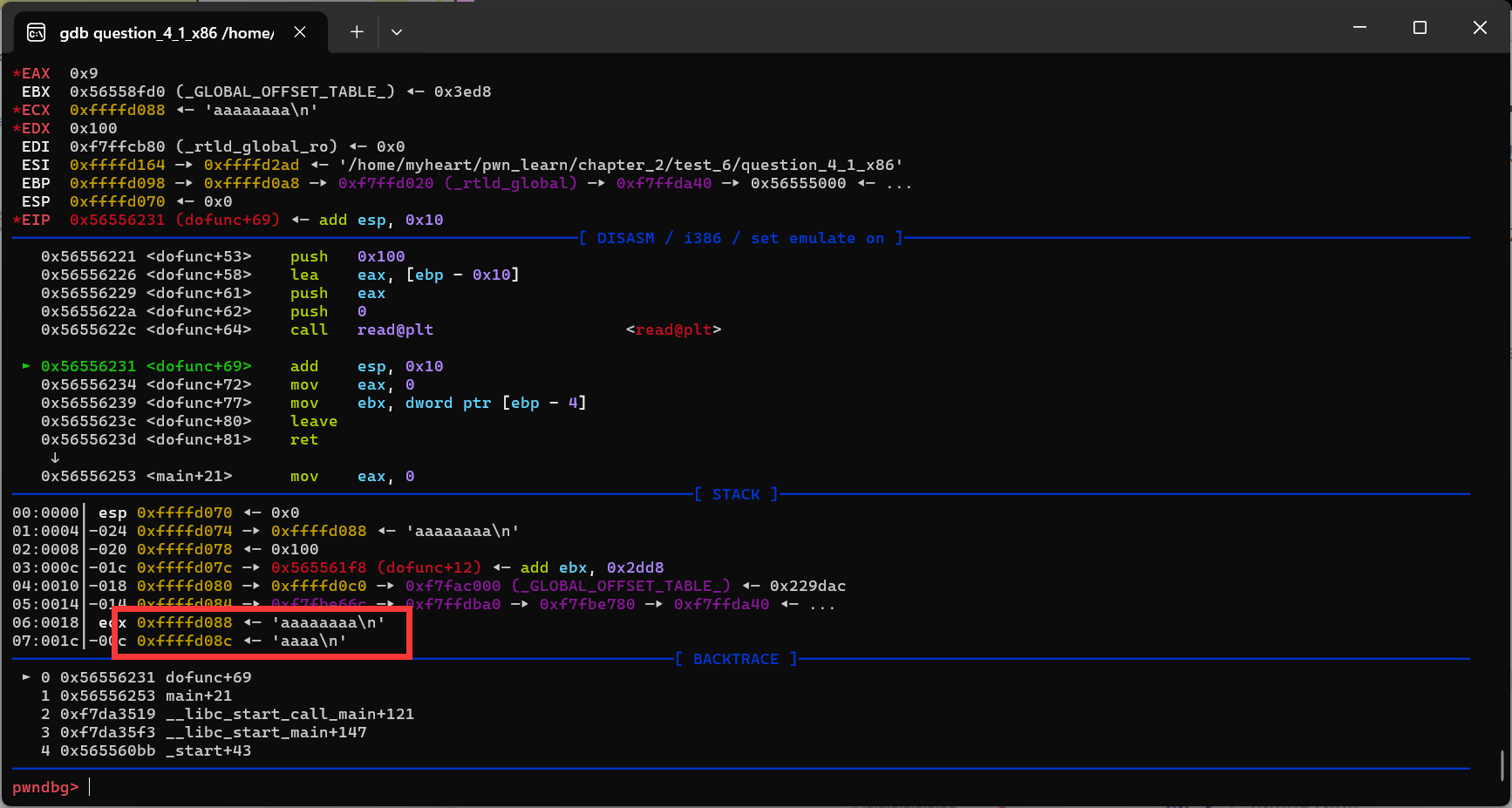Minimize the terminal window
Screen dimensions: 1512x808
point(1359,28)
